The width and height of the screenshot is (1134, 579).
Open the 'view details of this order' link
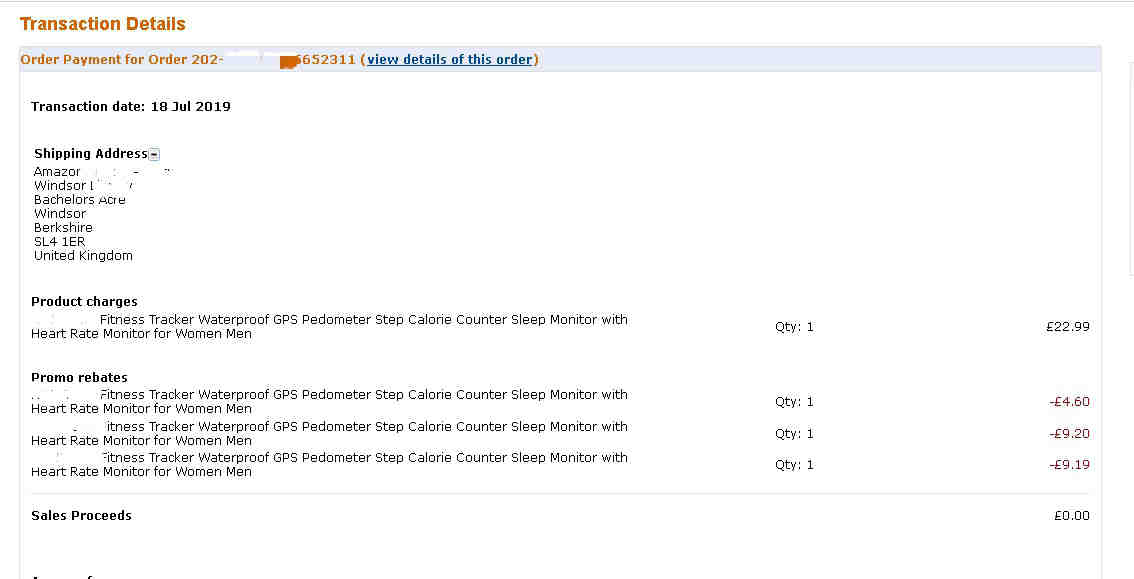[450, 59]
